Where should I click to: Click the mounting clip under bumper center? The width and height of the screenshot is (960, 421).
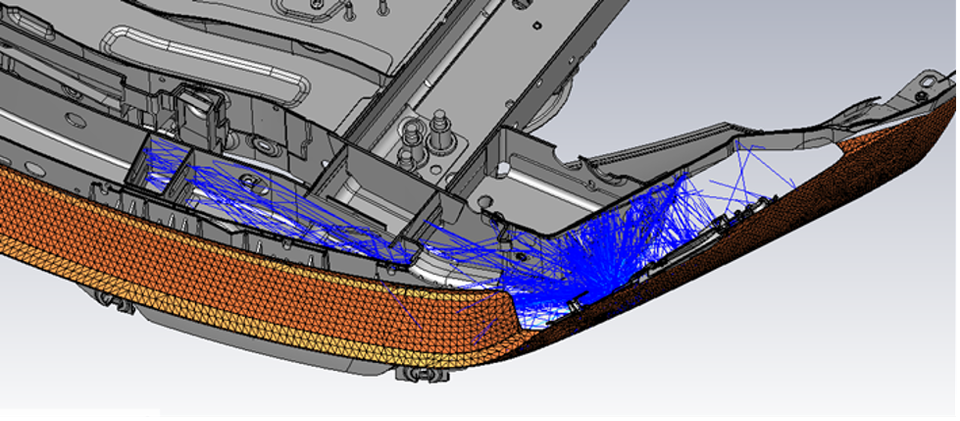420,375
